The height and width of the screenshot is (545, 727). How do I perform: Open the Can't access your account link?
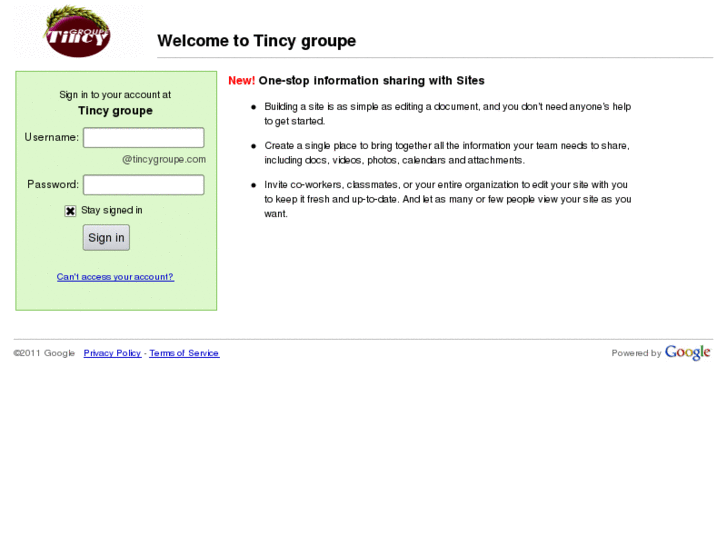click(x=115, y=277)
